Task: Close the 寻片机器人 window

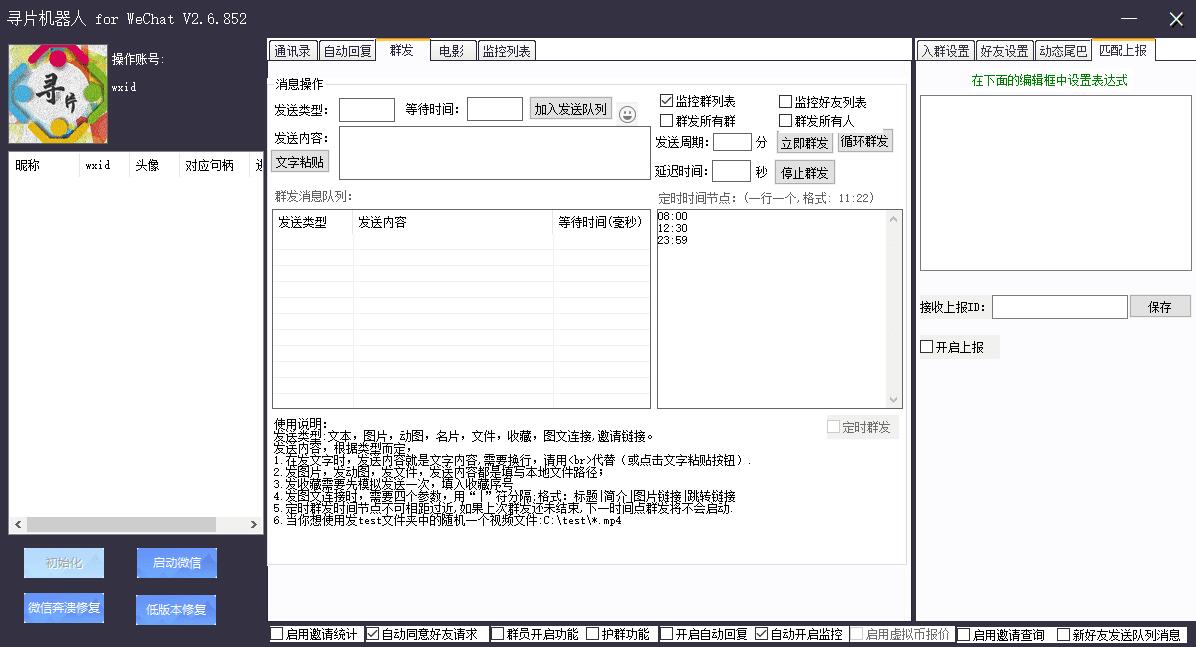Action: point(1176,19)
